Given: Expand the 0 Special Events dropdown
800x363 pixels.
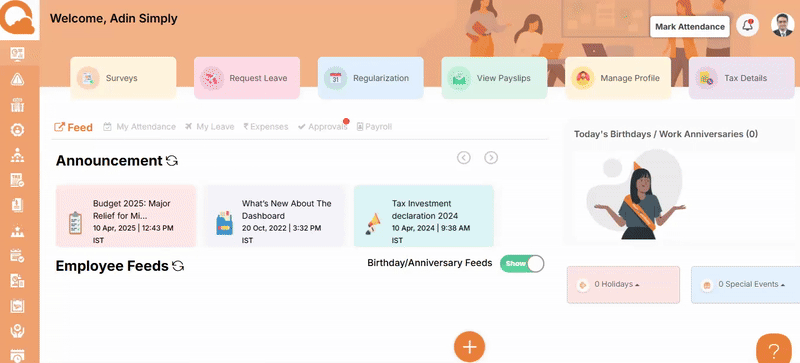Looking at the screenshot, I should pos(746,285).
